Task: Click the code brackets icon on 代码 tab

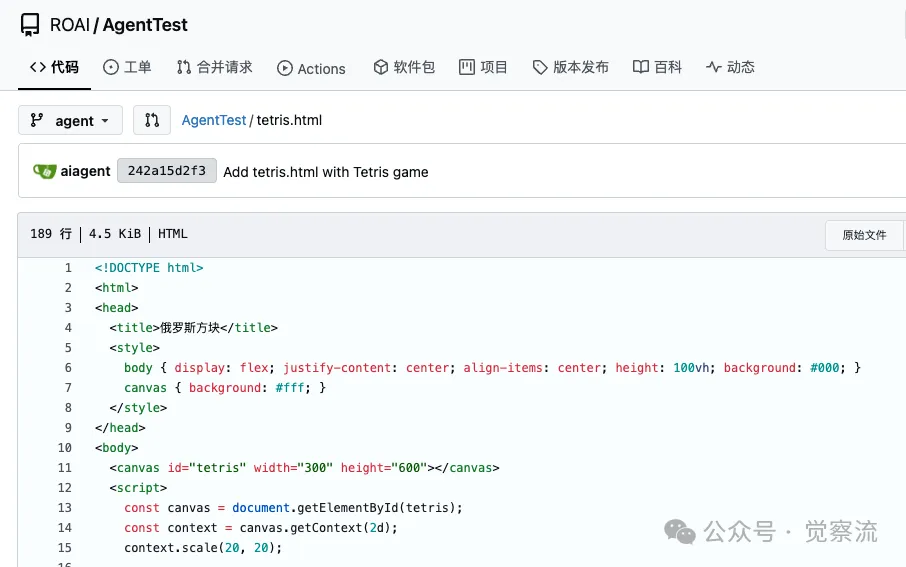Action: point(38,67)
